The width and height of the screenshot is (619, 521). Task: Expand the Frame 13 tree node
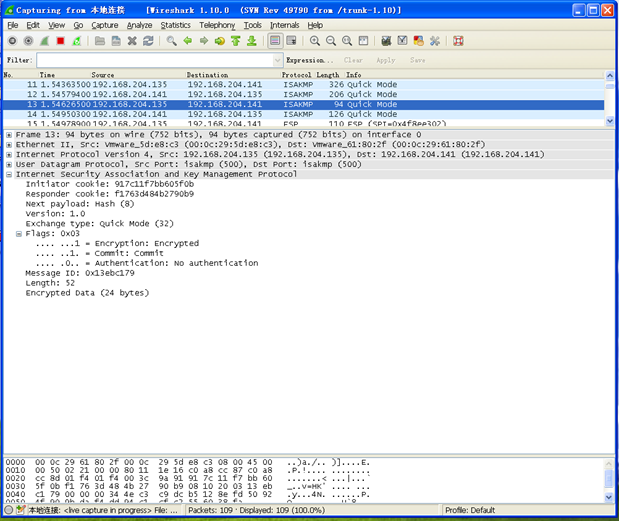tap(8, 135)
